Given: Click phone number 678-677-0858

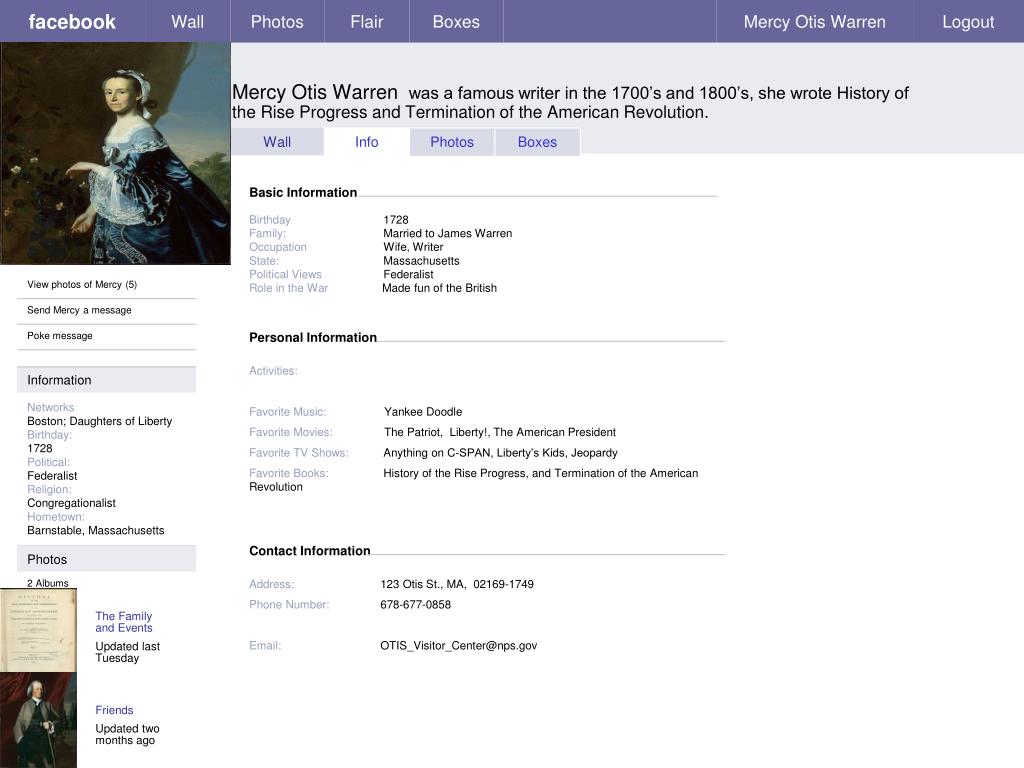Looking at the screenshot, I should [x=415, y=604].
